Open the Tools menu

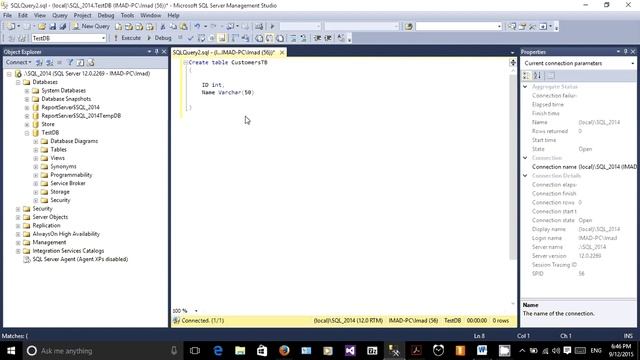pos(127,15)
